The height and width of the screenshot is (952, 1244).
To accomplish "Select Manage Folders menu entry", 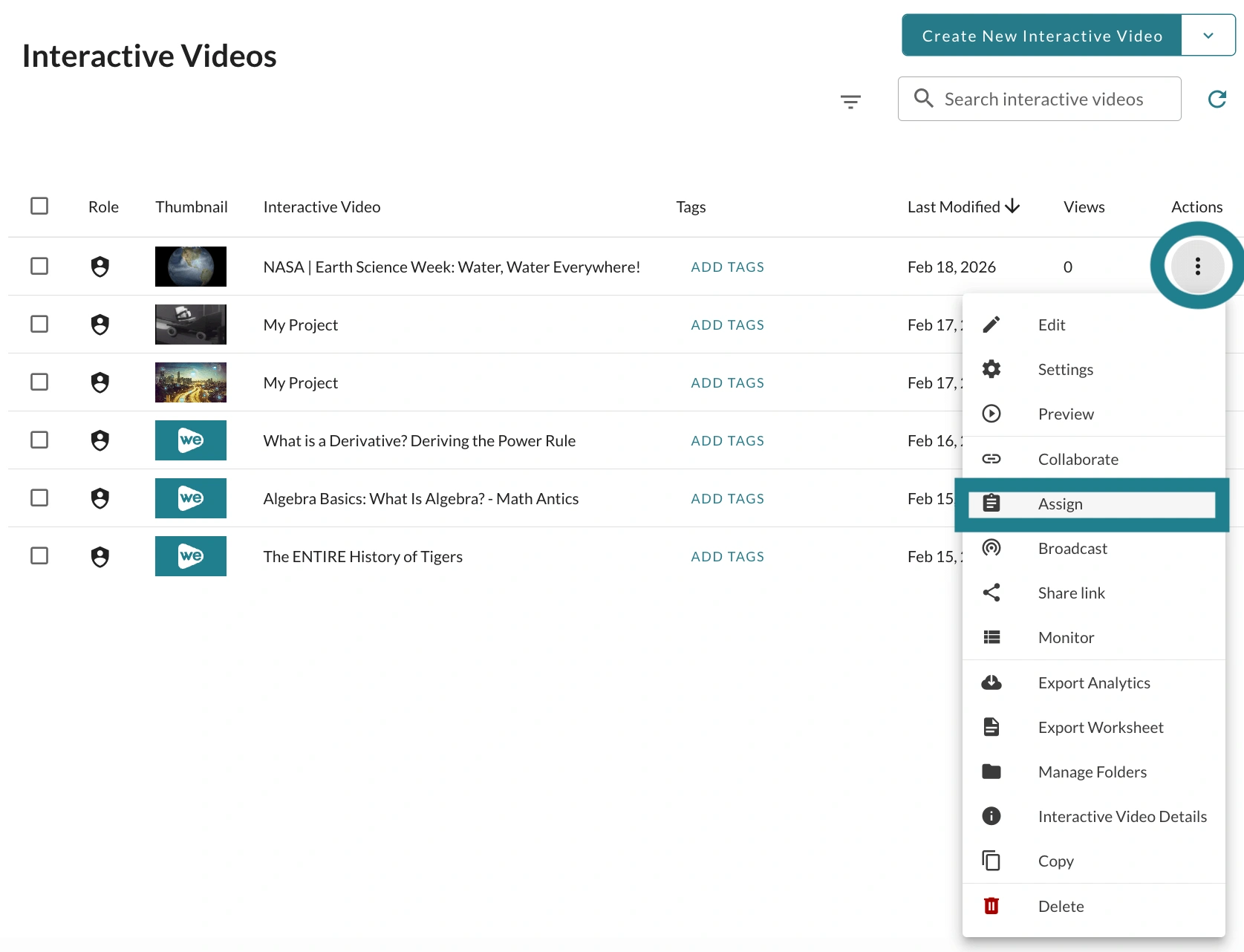I will (x=1093, y=772).
